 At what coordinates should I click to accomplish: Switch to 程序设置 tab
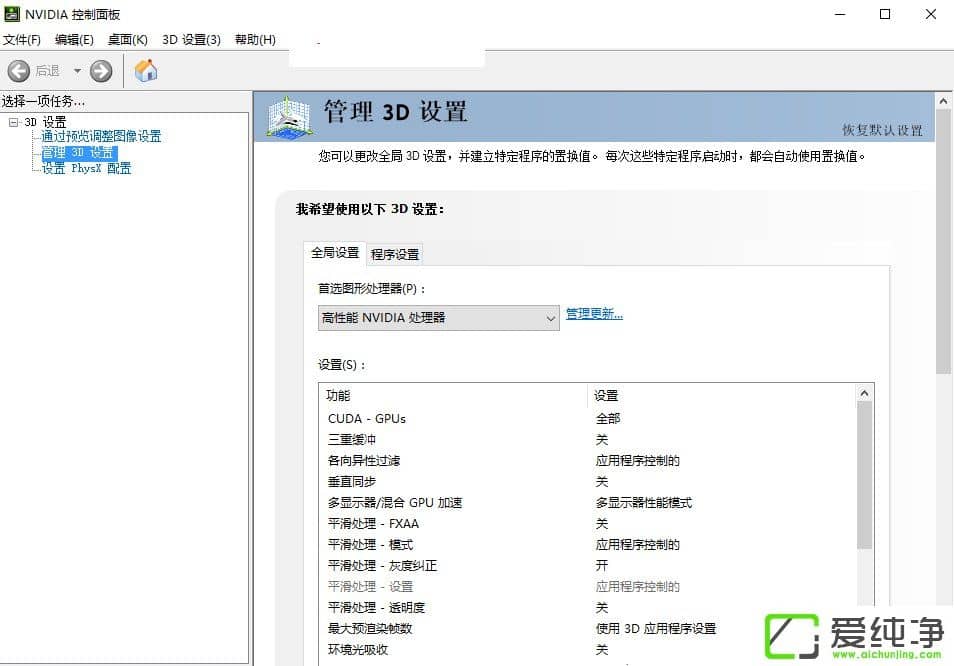395,254
